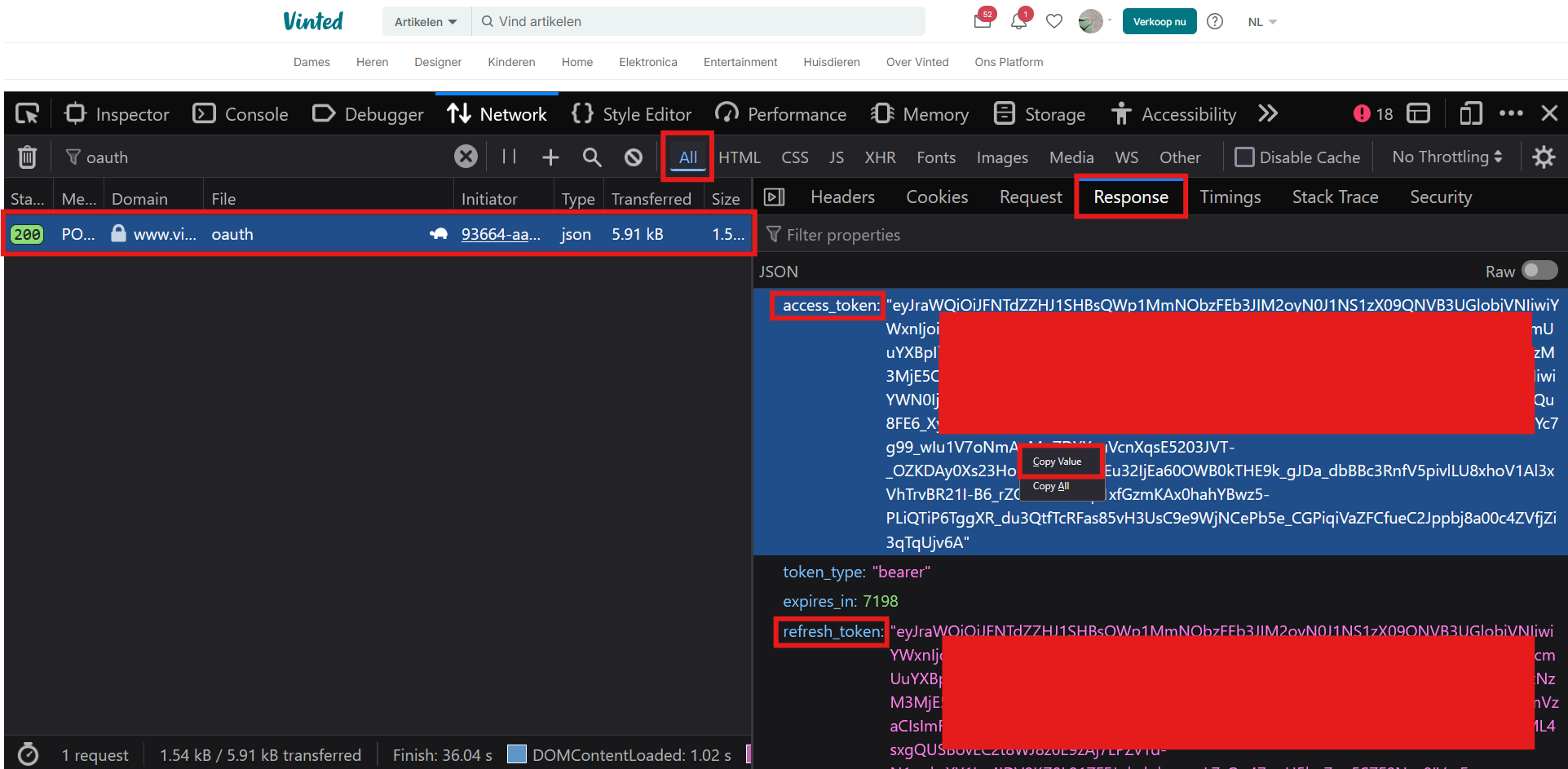Toggle the Raw JSON switch
This screenshot has width=1568, height=769.
[1539, 270]
